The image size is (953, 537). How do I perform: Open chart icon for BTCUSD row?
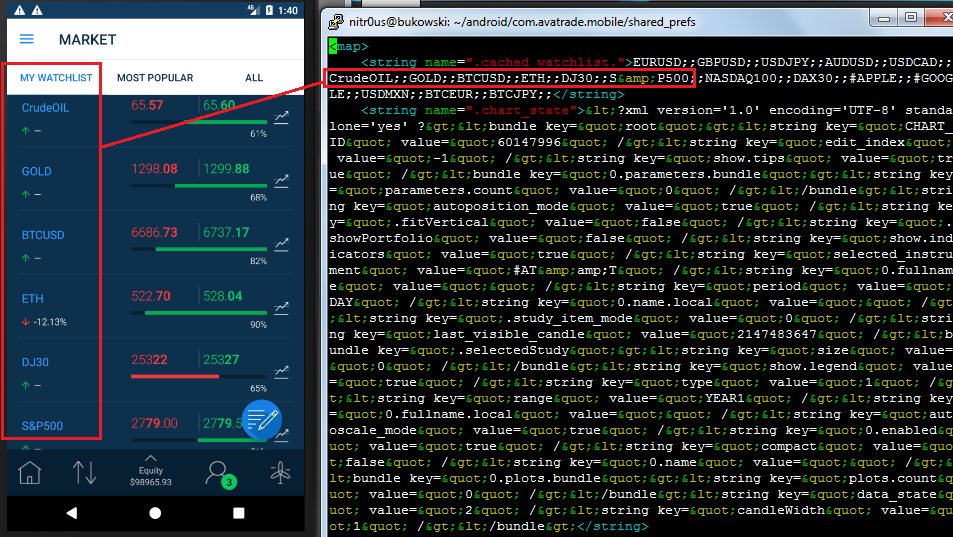coord(281,244)
